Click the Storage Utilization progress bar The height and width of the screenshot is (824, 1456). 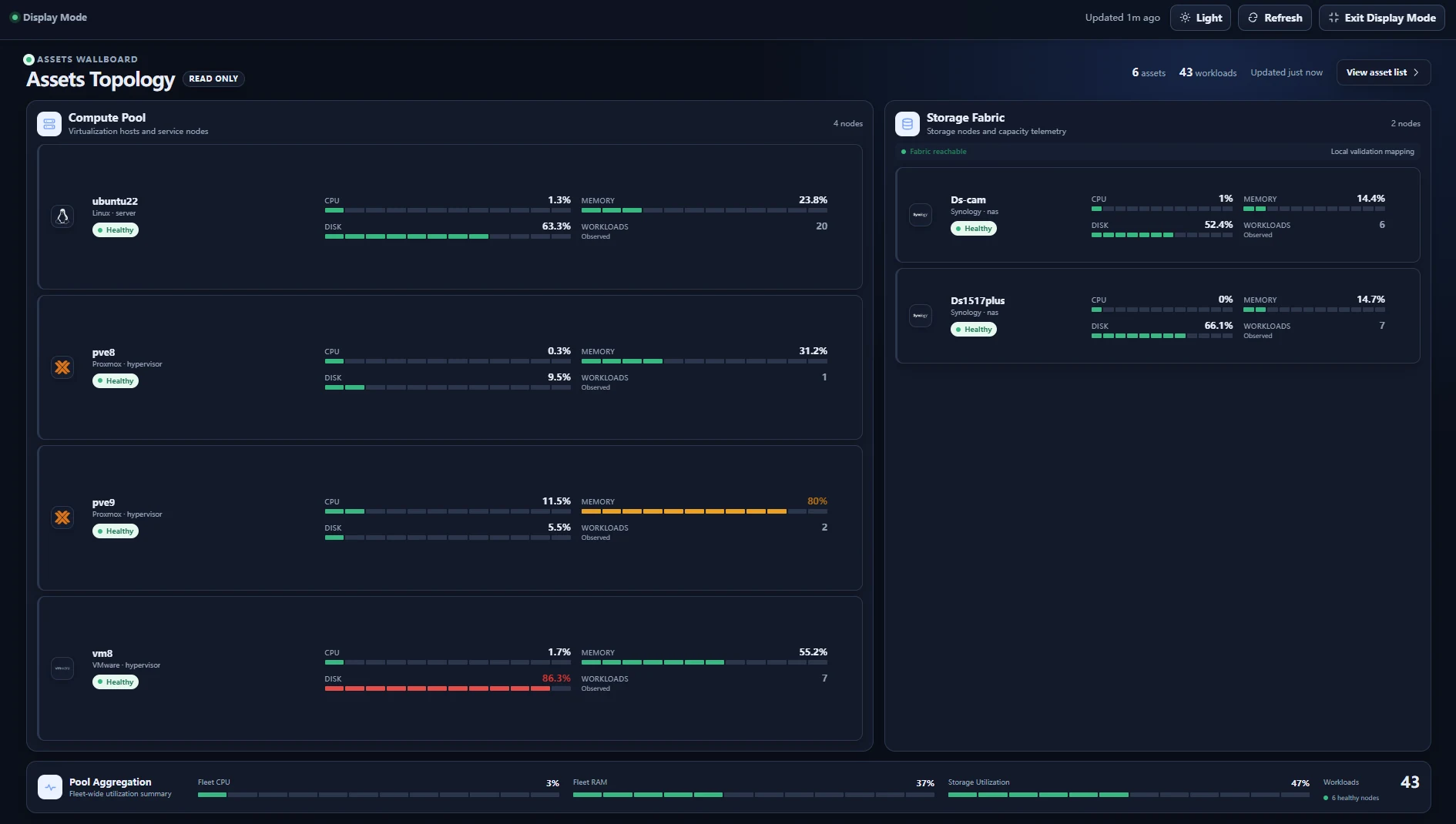(1129, 795)
